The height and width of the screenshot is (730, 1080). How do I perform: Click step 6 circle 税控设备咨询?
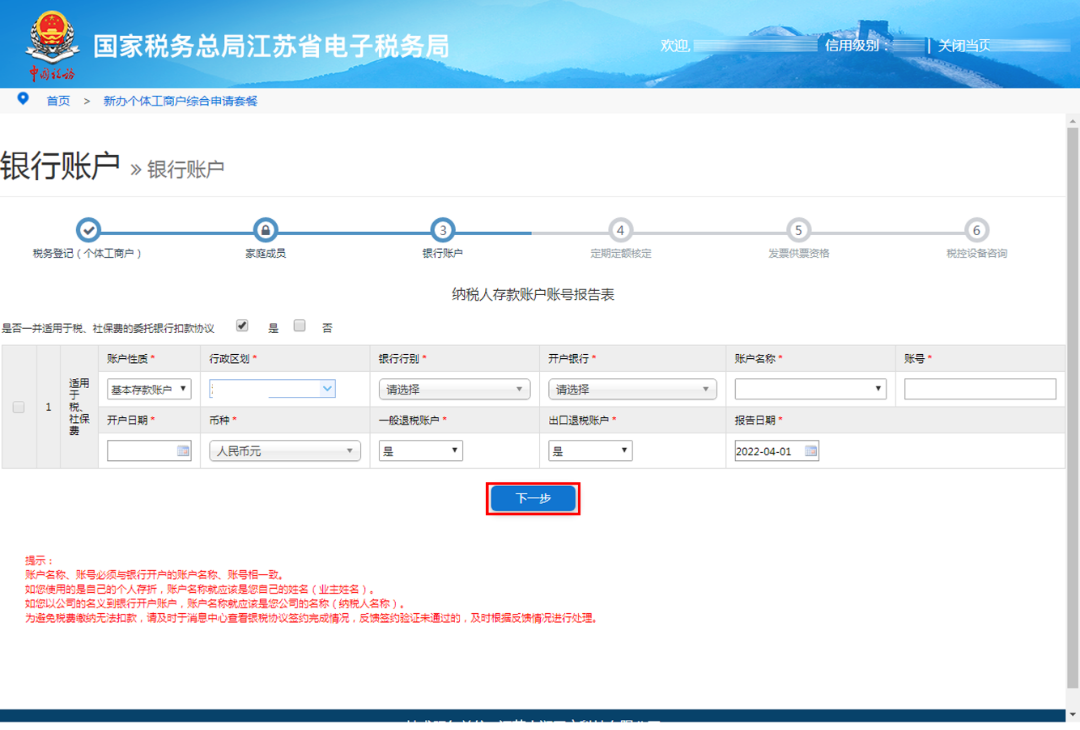[x=976, y=230]
